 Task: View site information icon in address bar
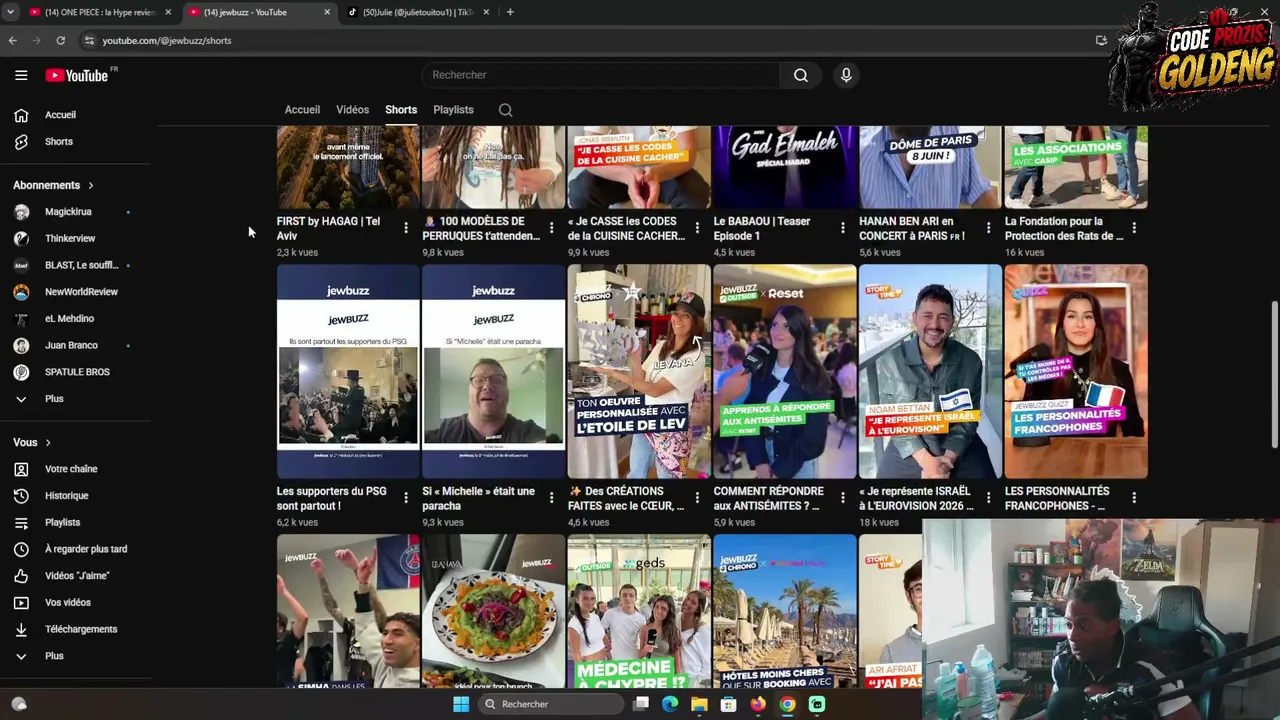click(89, 41)
